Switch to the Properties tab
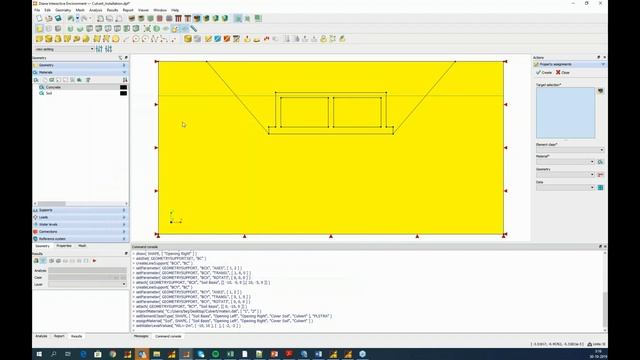 pos(64,246)
